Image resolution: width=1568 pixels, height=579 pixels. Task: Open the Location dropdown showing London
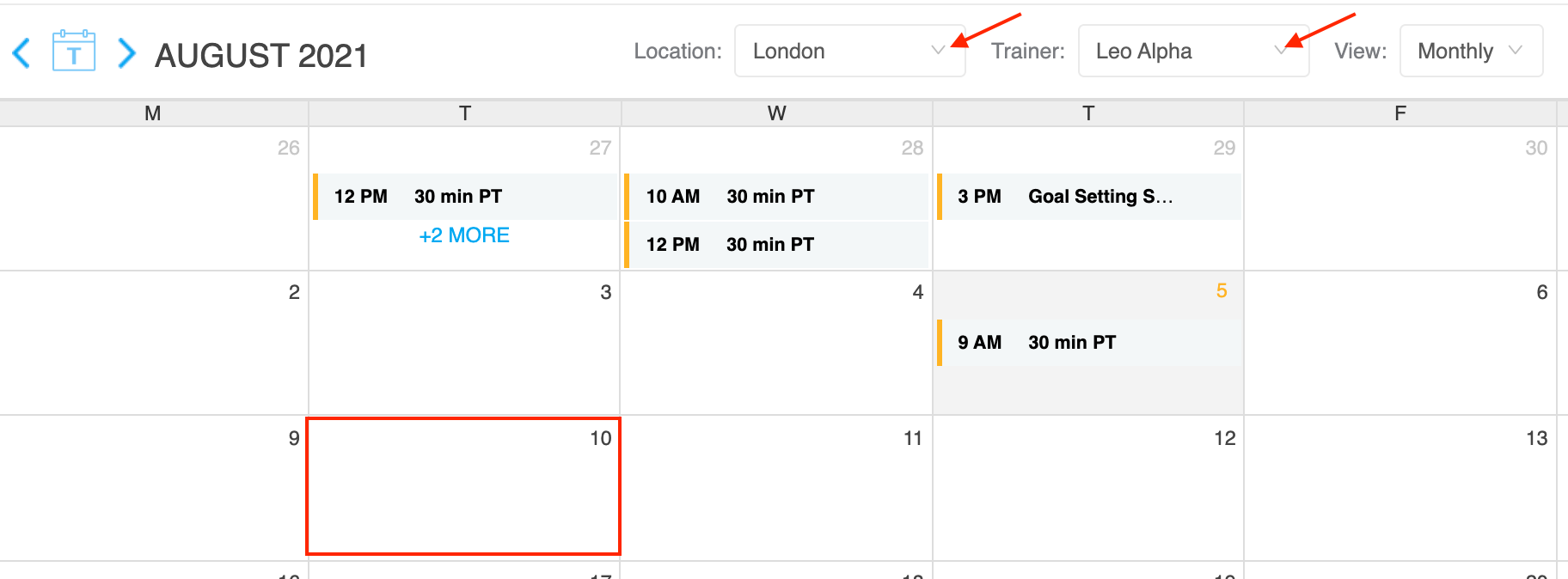click(x=849, y=51)
